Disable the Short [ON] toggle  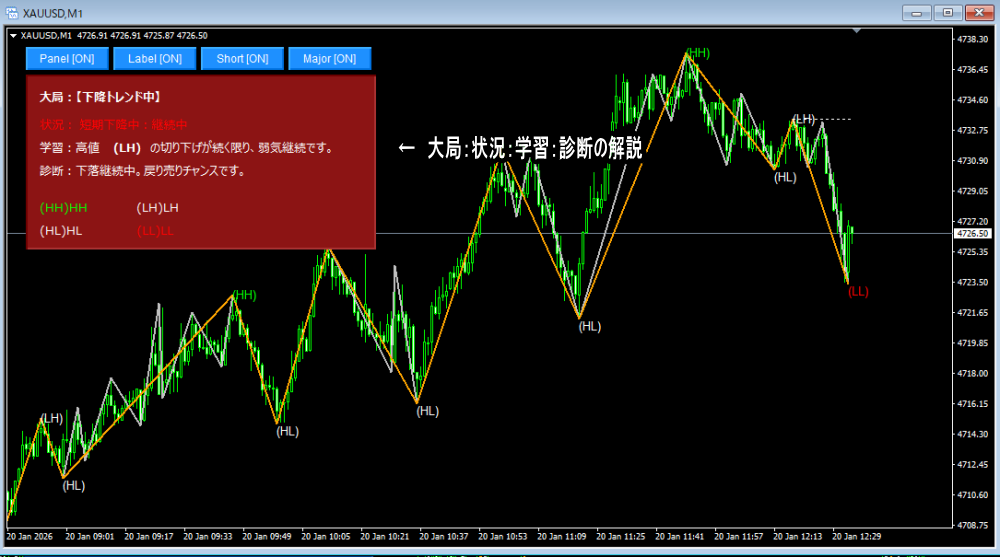pos(242,59)
